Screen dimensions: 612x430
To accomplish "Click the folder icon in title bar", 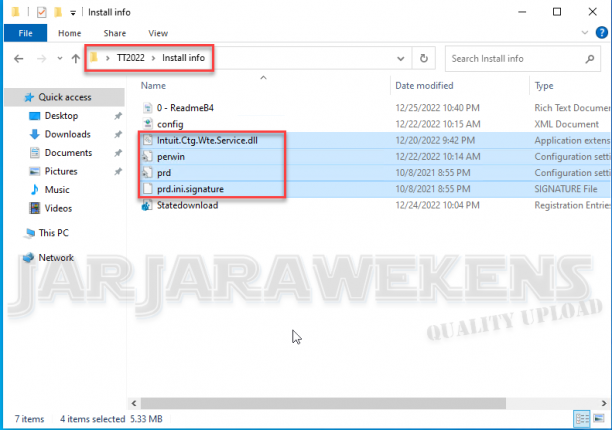I will point(16,12).
